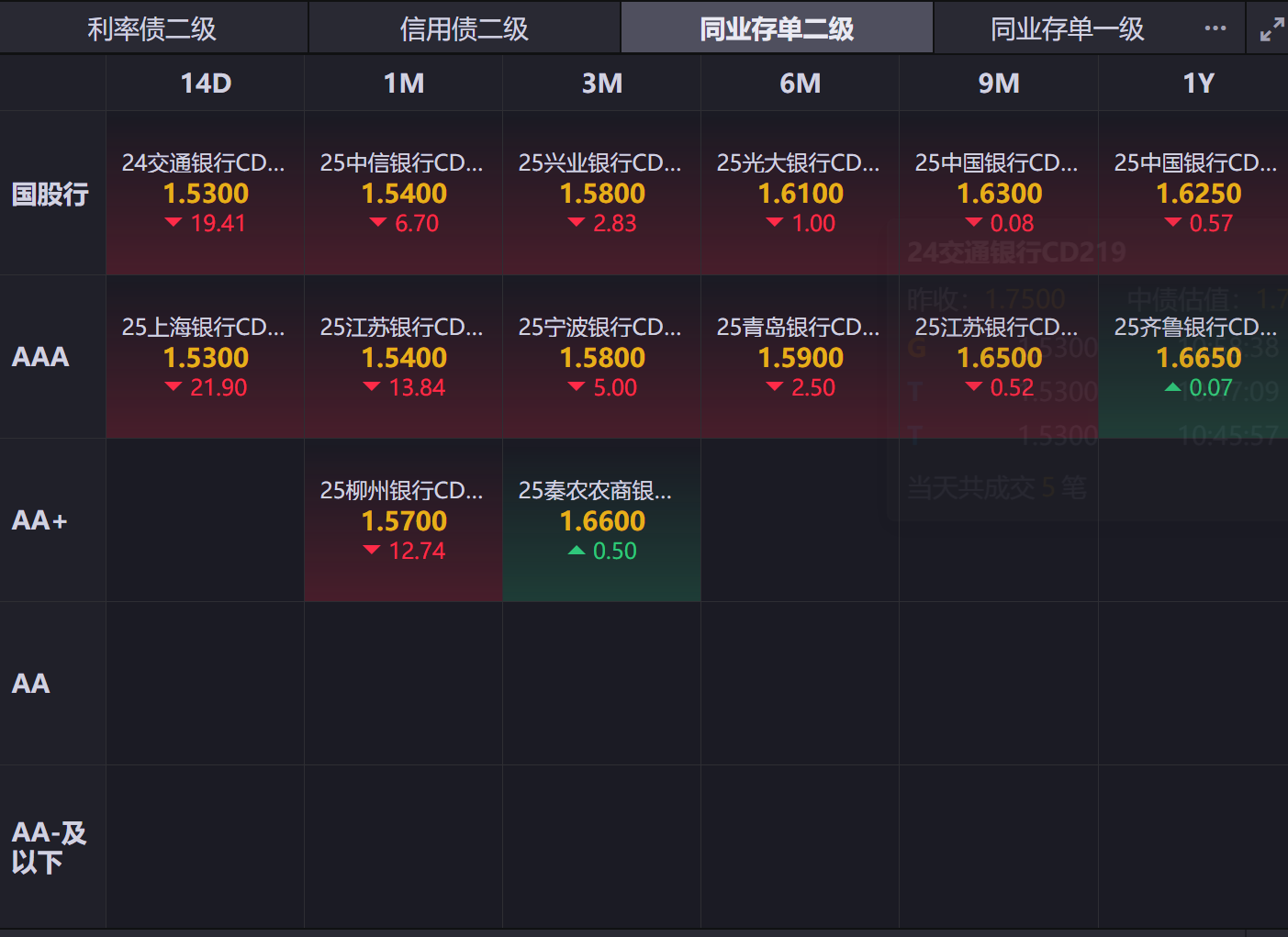Click the 3M column header

[602, 84]
